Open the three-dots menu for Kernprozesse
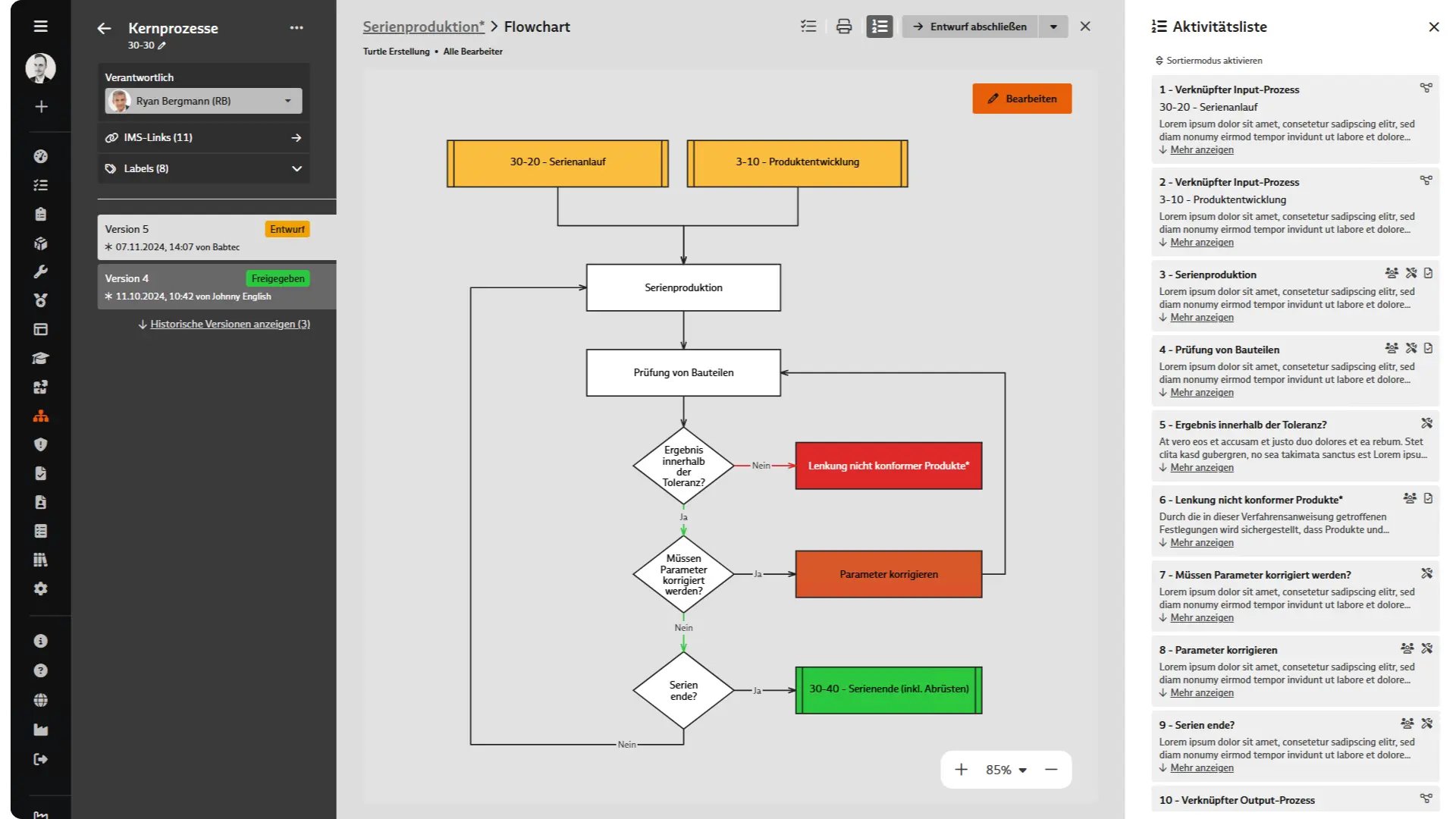Image resolution: width=1456 pixels, height=819 pixels. tap(297, 28)
